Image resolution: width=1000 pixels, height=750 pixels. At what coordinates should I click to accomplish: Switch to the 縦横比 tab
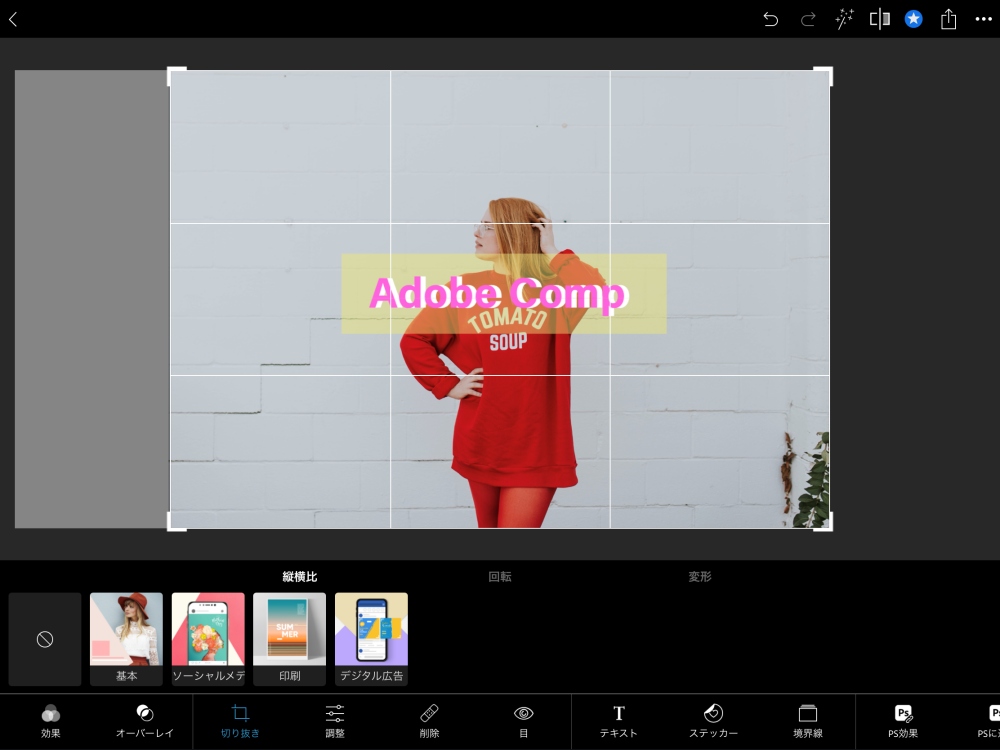click(300, 577)
